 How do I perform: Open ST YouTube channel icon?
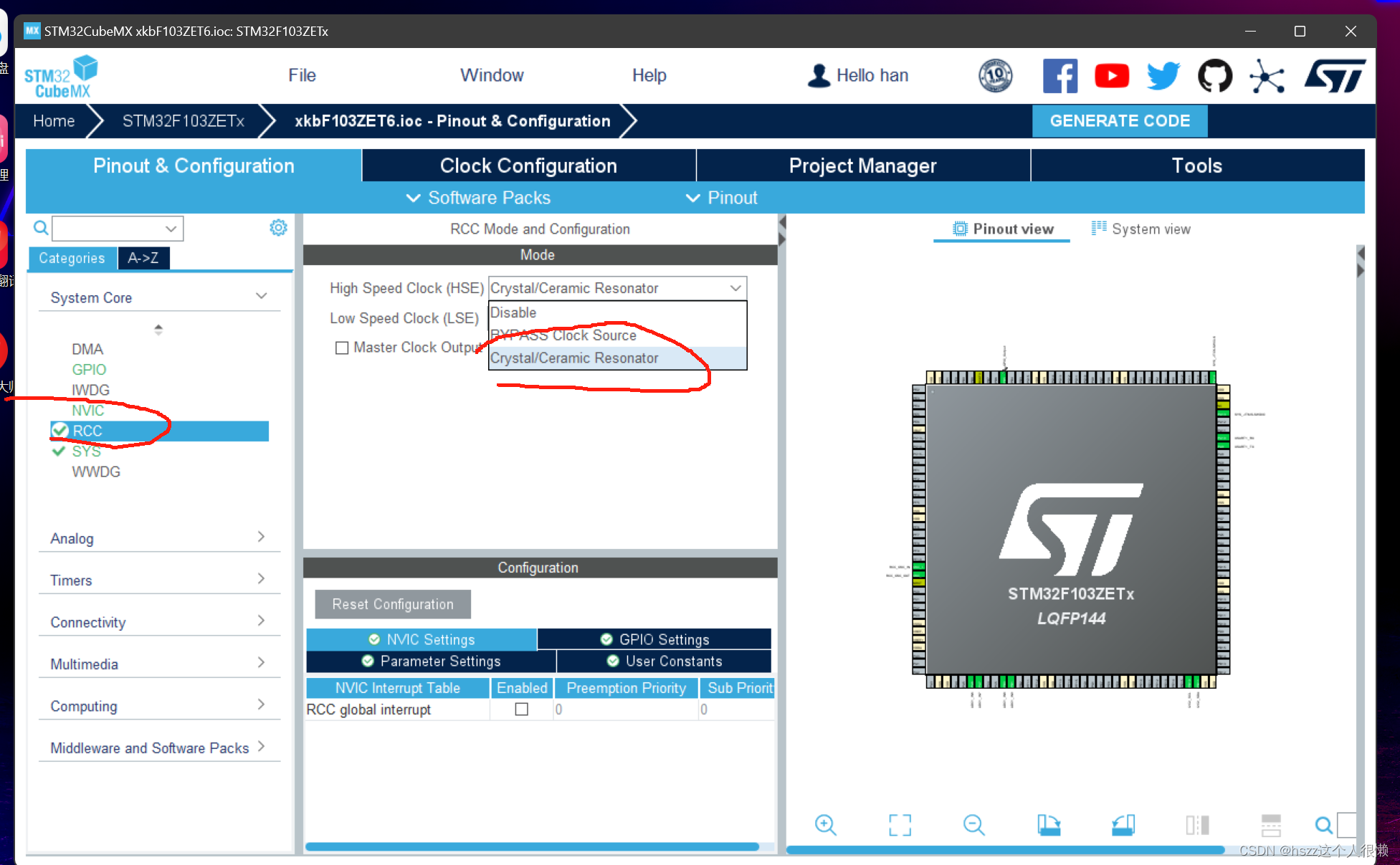click(x=1112, y=76)
